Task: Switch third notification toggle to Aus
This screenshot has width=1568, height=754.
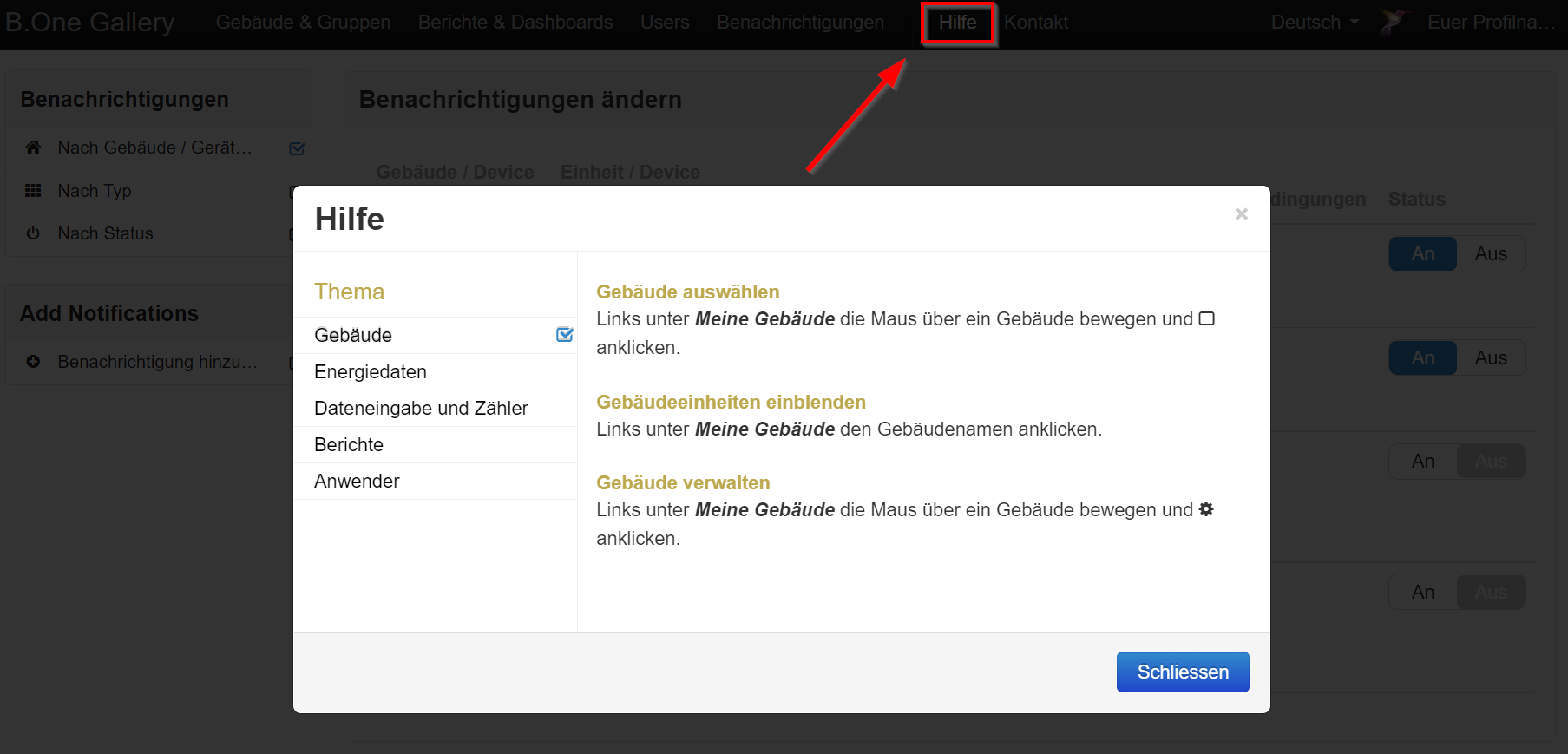Action: (x=1491, y=462)
